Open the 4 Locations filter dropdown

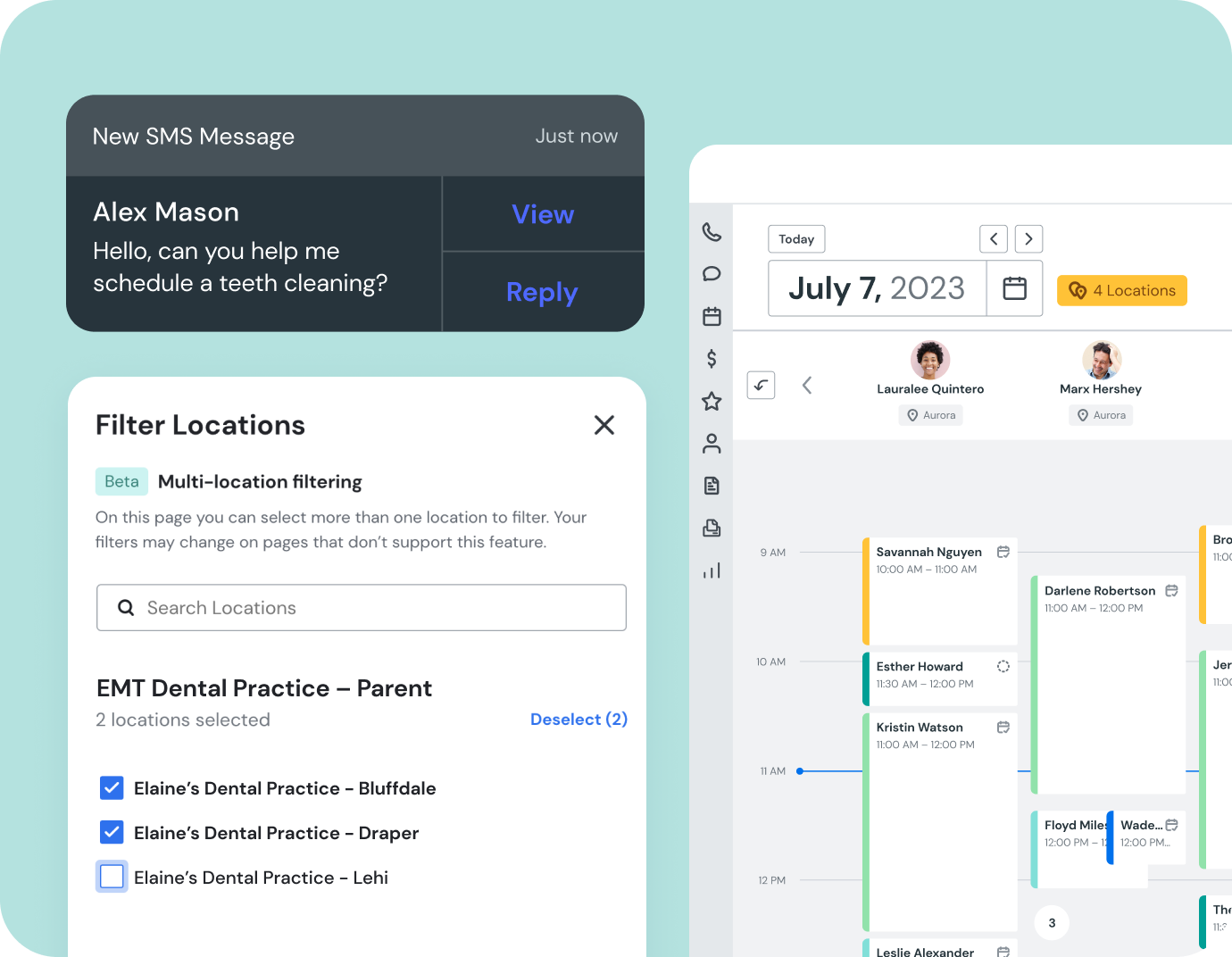coord(1122,290)
